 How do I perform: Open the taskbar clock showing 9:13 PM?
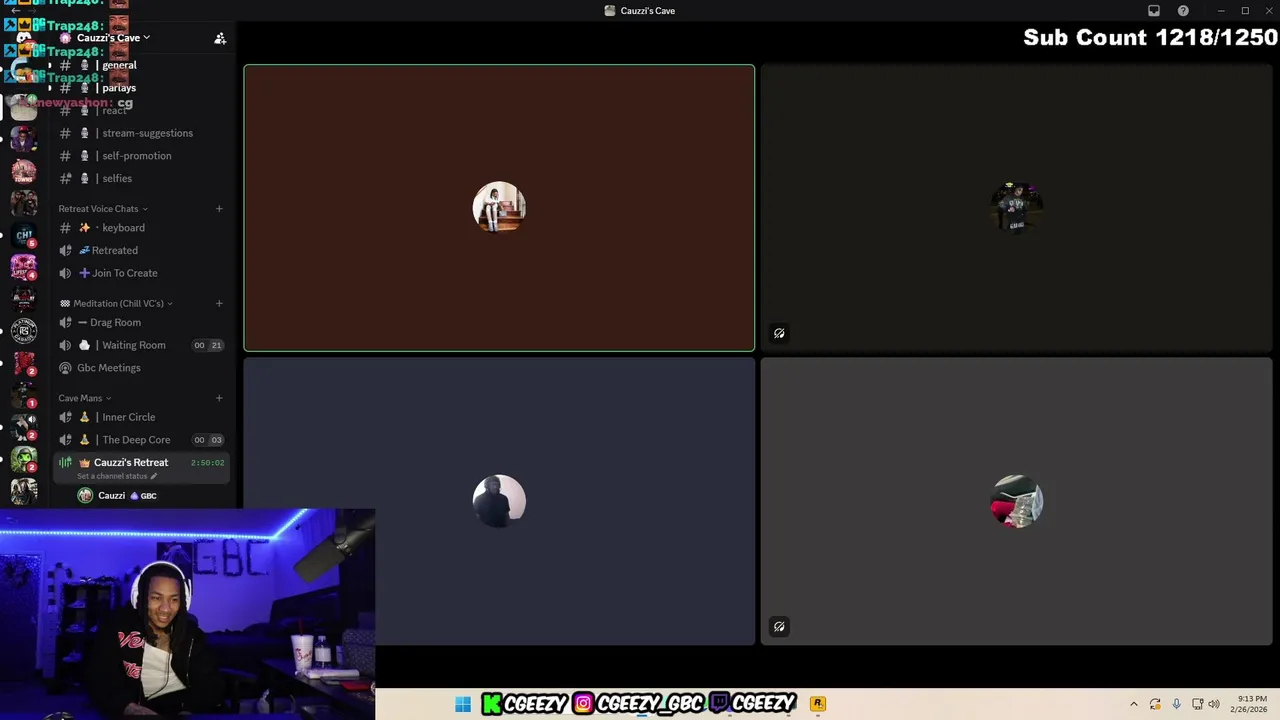pos(1251,704)
